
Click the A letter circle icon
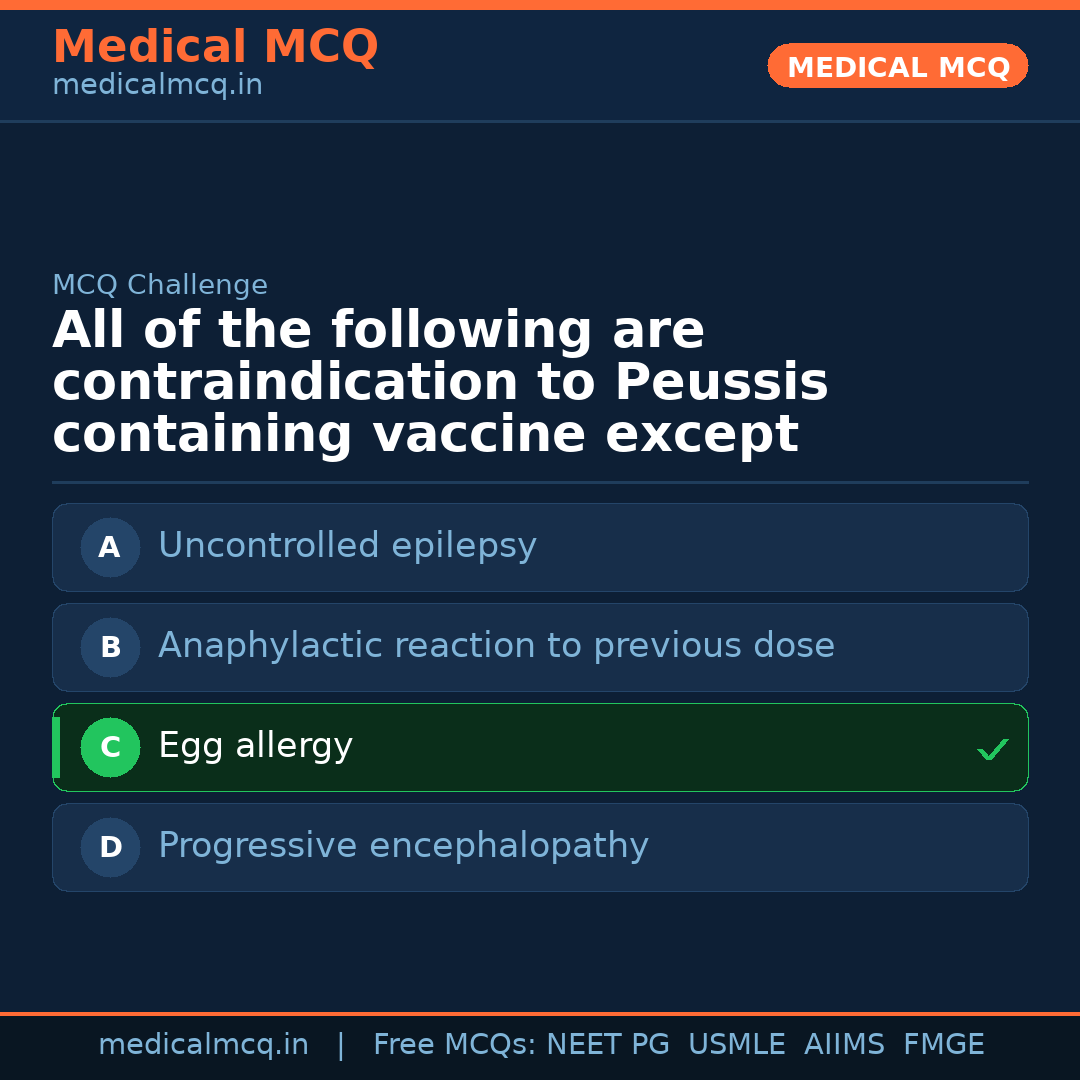click(110, 547)
